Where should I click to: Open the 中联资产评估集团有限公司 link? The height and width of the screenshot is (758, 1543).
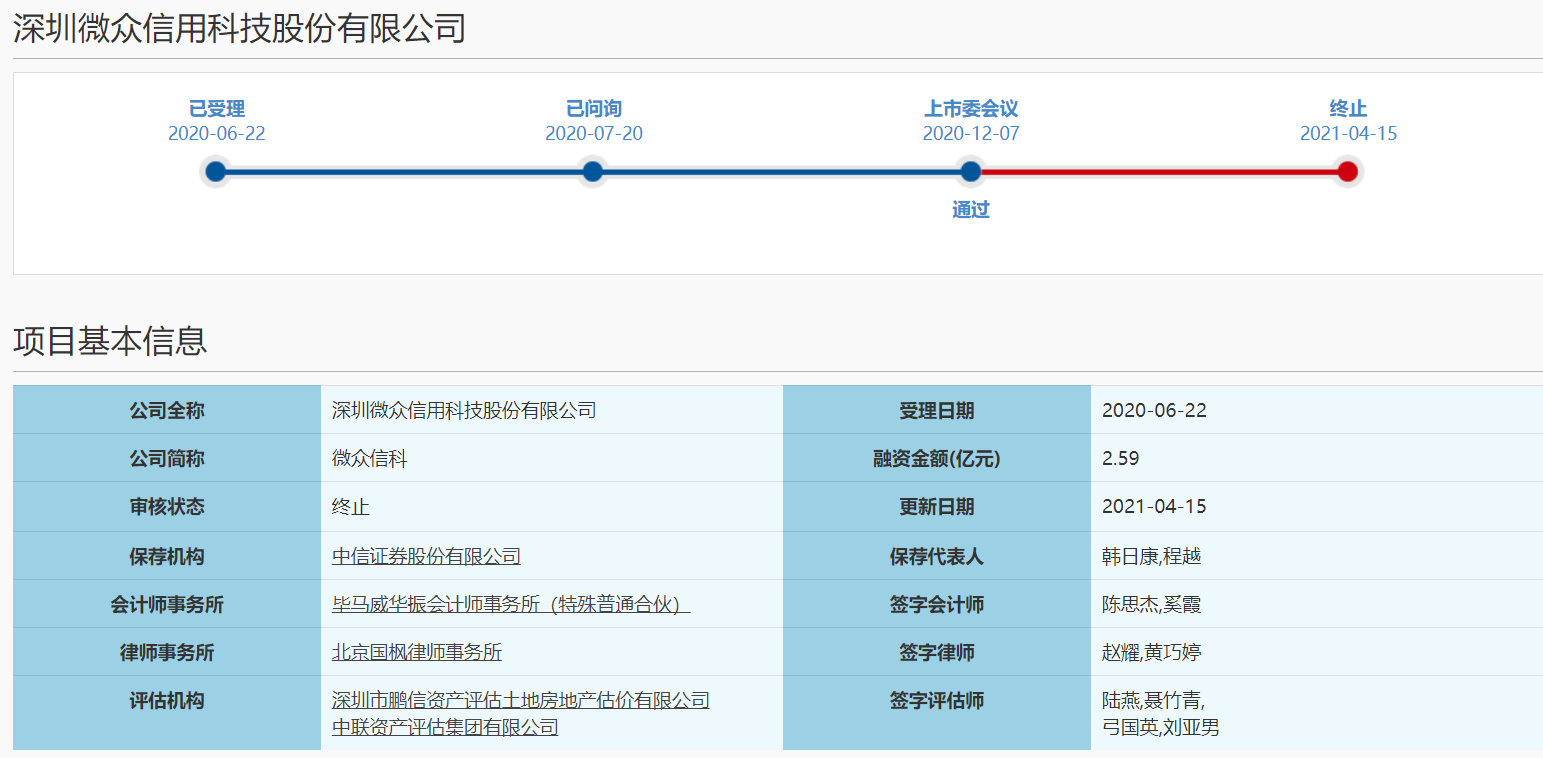click(x=445, y=727)
